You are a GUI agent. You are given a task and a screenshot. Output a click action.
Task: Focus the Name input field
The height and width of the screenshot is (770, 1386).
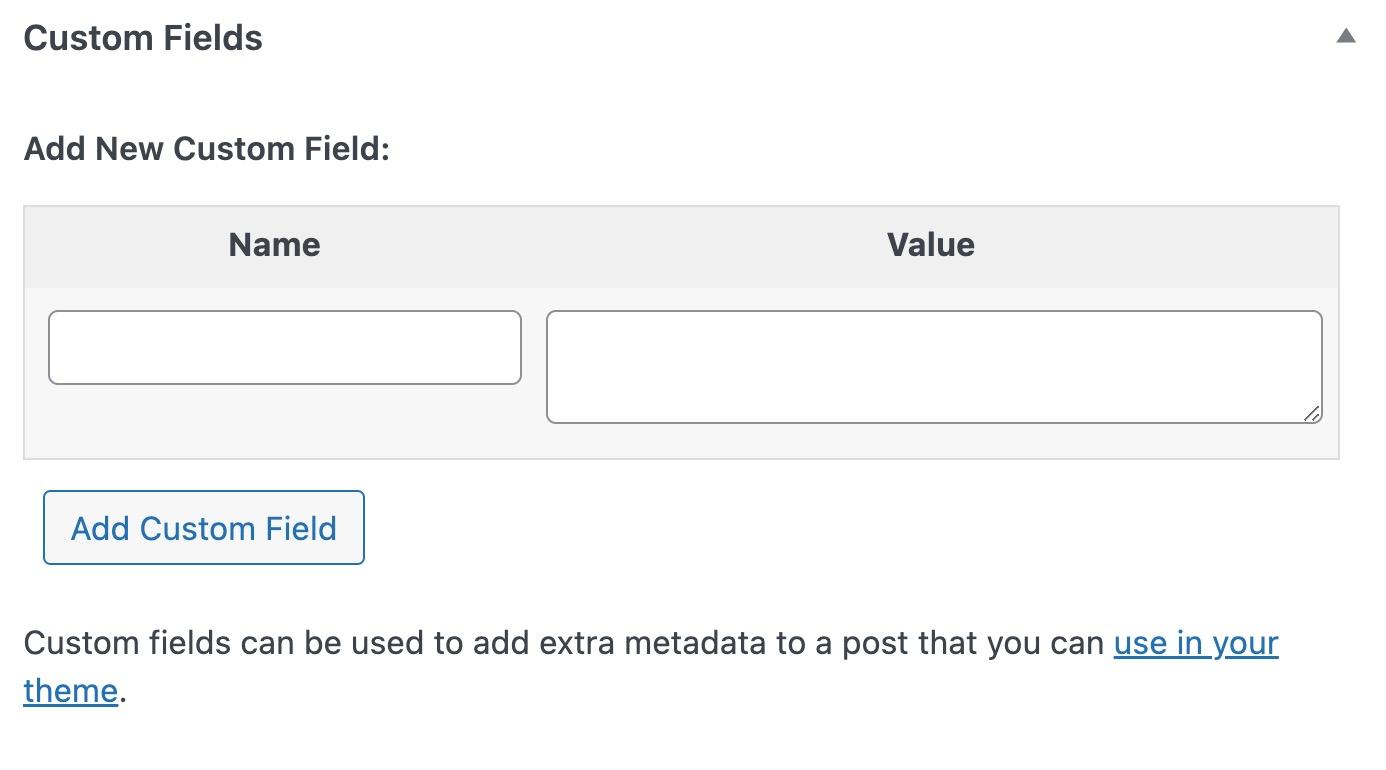284,347
